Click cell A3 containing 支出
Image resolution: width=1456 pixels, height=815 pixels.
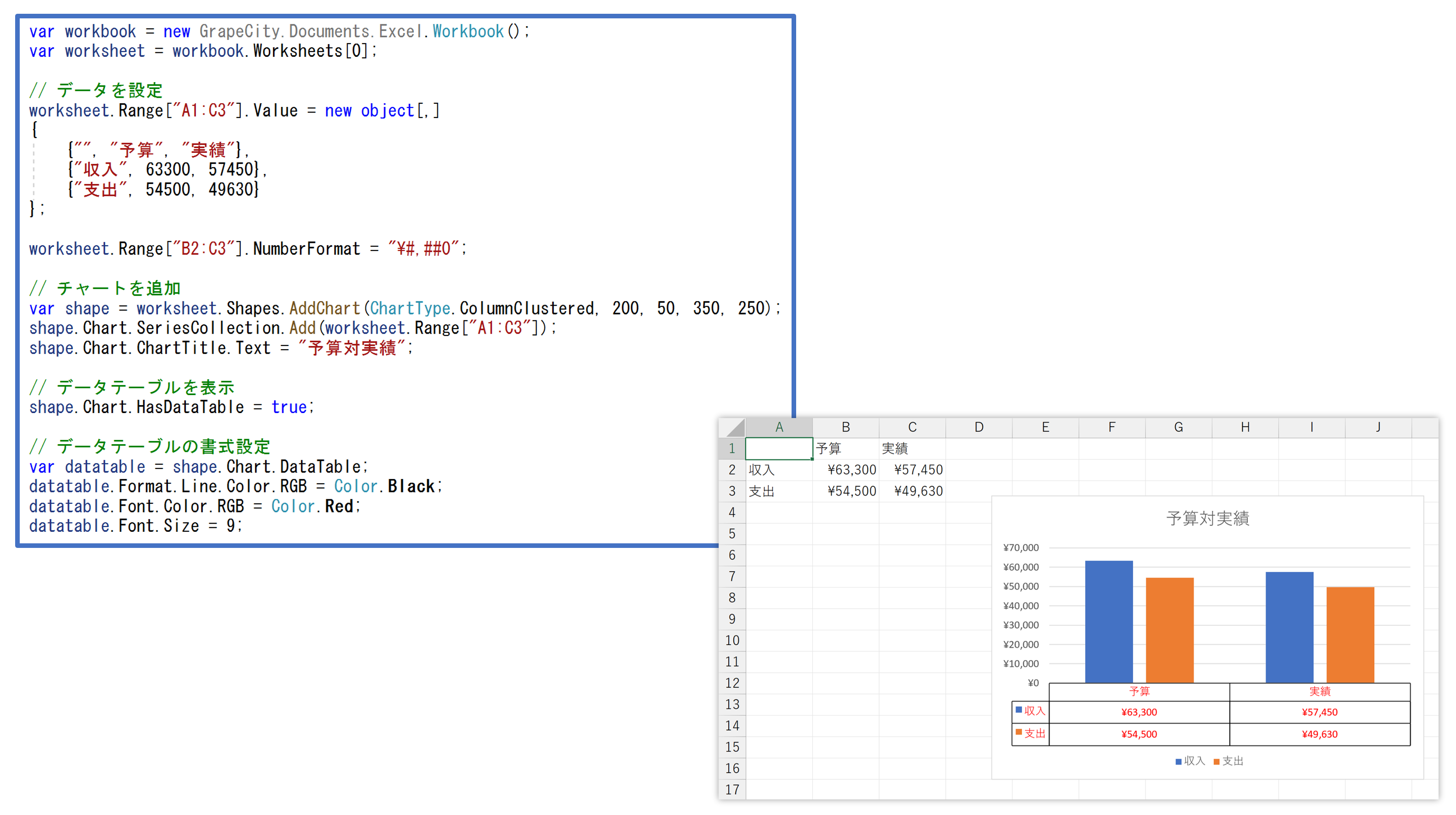(779, 491)
